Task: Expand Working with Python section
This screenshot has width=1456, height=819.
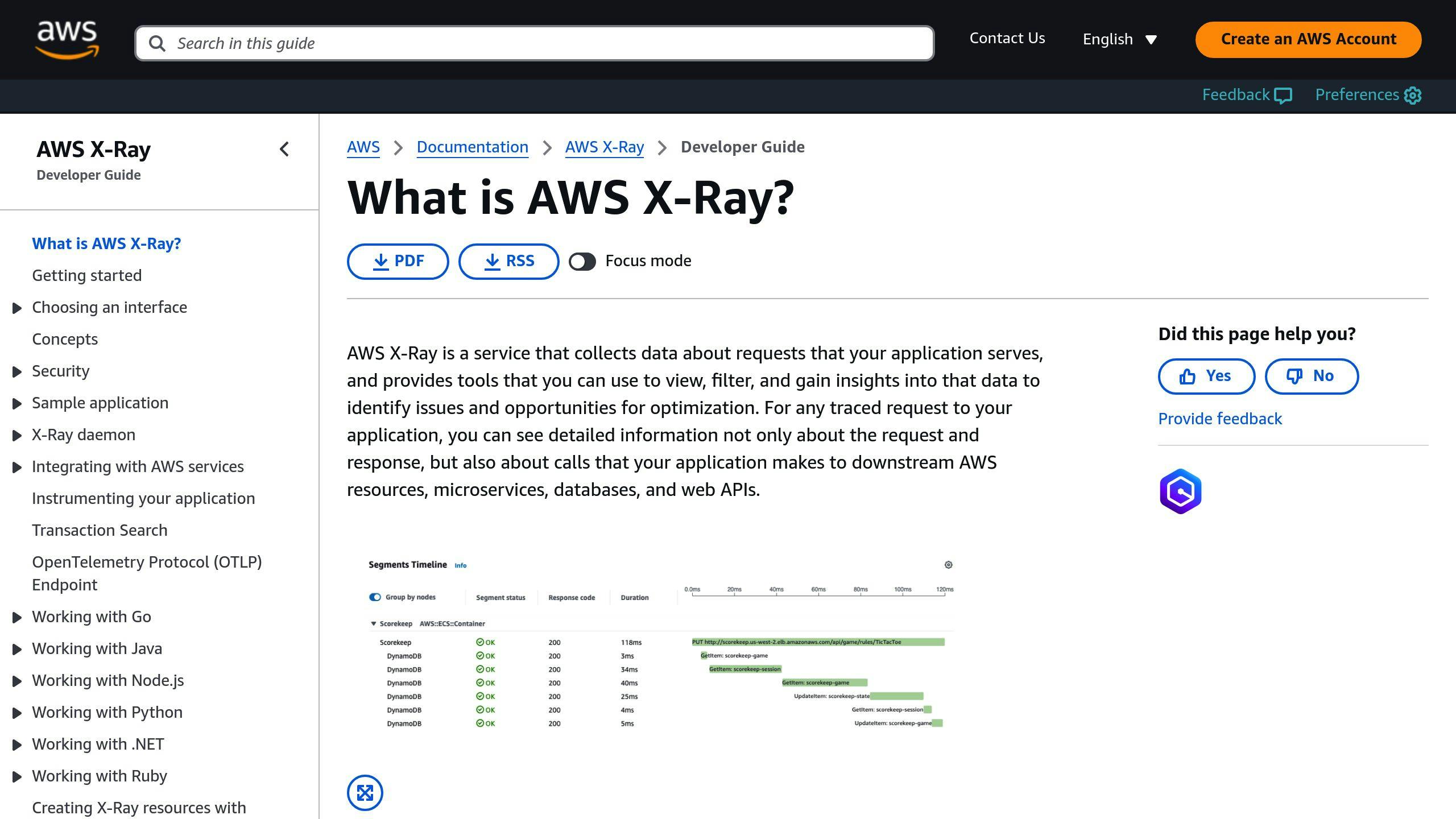Action: [17, 713]
